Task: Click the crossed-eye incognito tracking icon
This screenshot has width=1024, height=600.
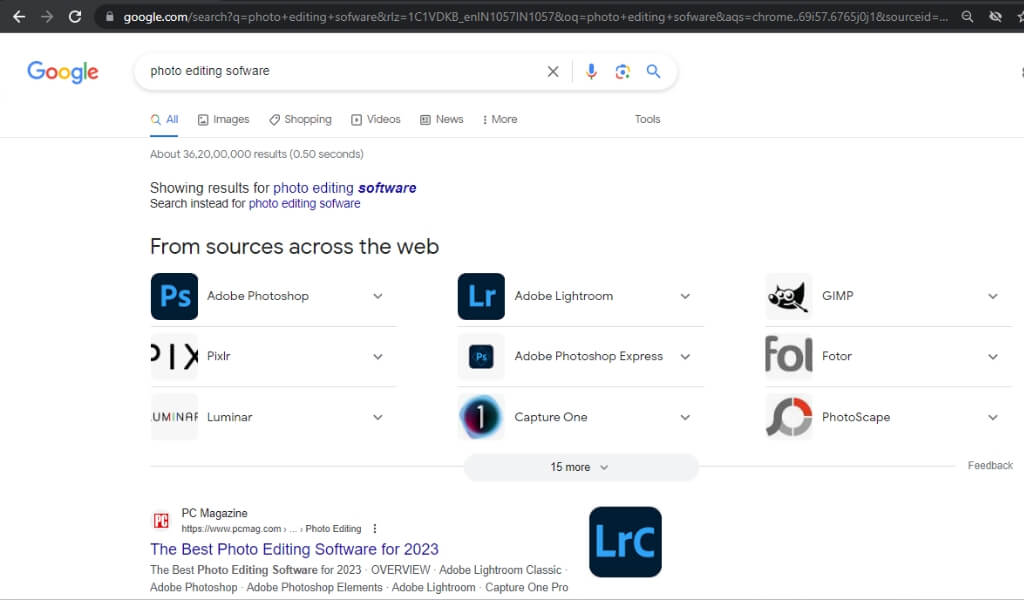Action: (x=995, y=16)
